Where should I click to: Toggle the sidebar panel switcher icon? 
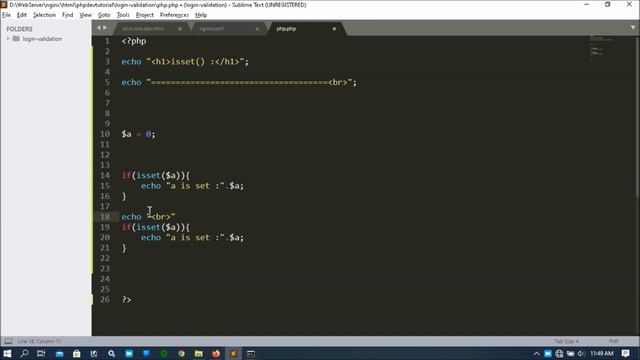click(8, 341)
